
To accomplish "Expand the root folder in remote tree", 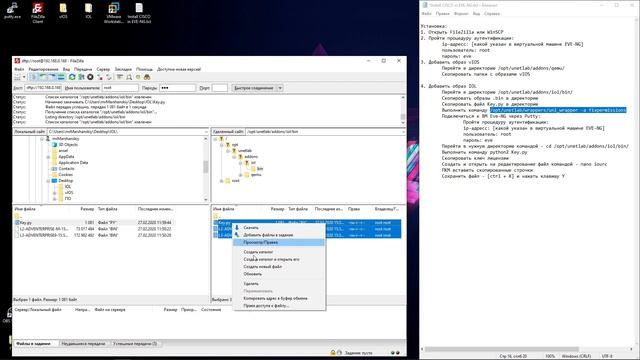I will tap(222, 181).
